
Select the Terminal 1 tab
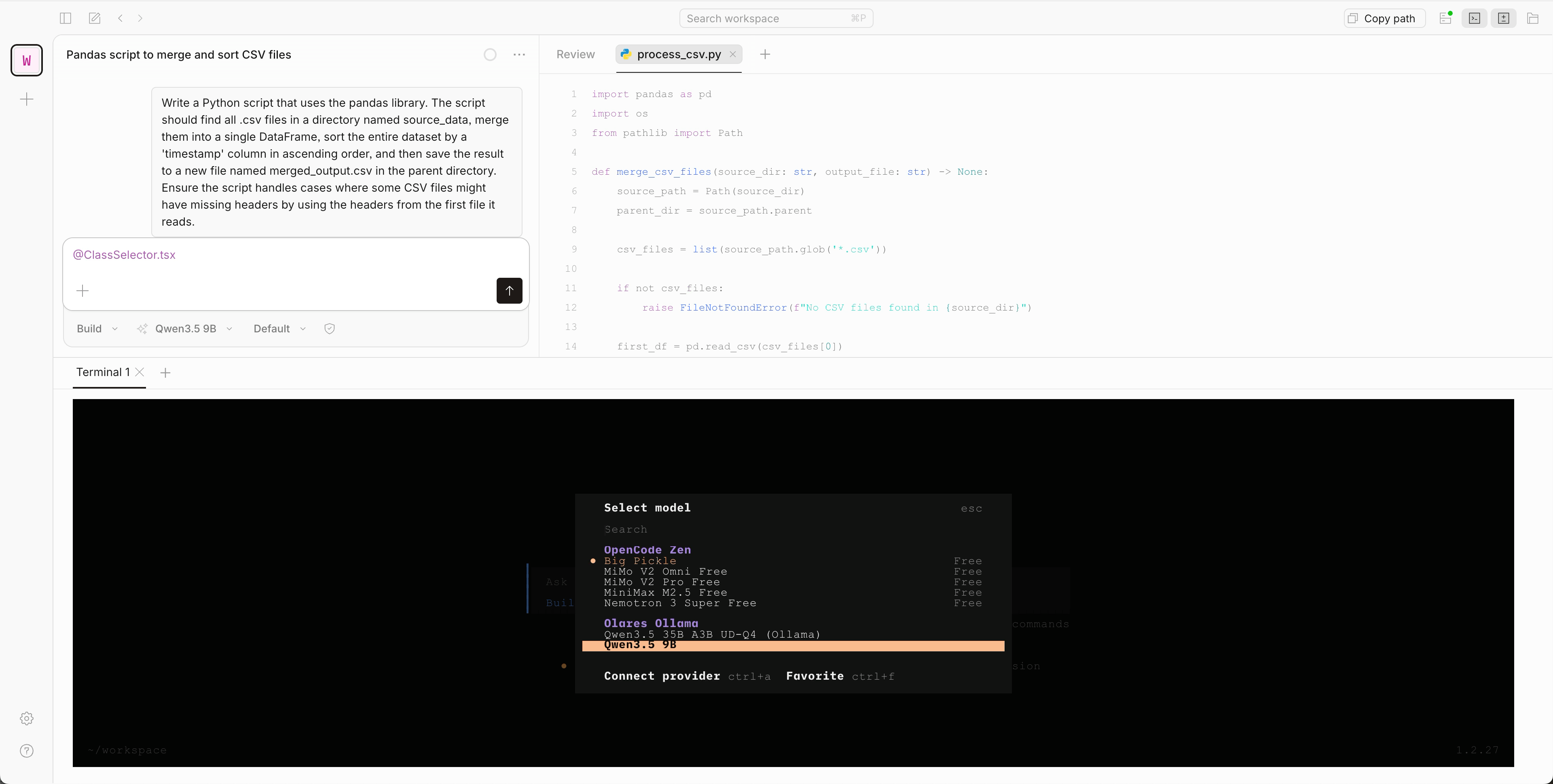(102, 372)
